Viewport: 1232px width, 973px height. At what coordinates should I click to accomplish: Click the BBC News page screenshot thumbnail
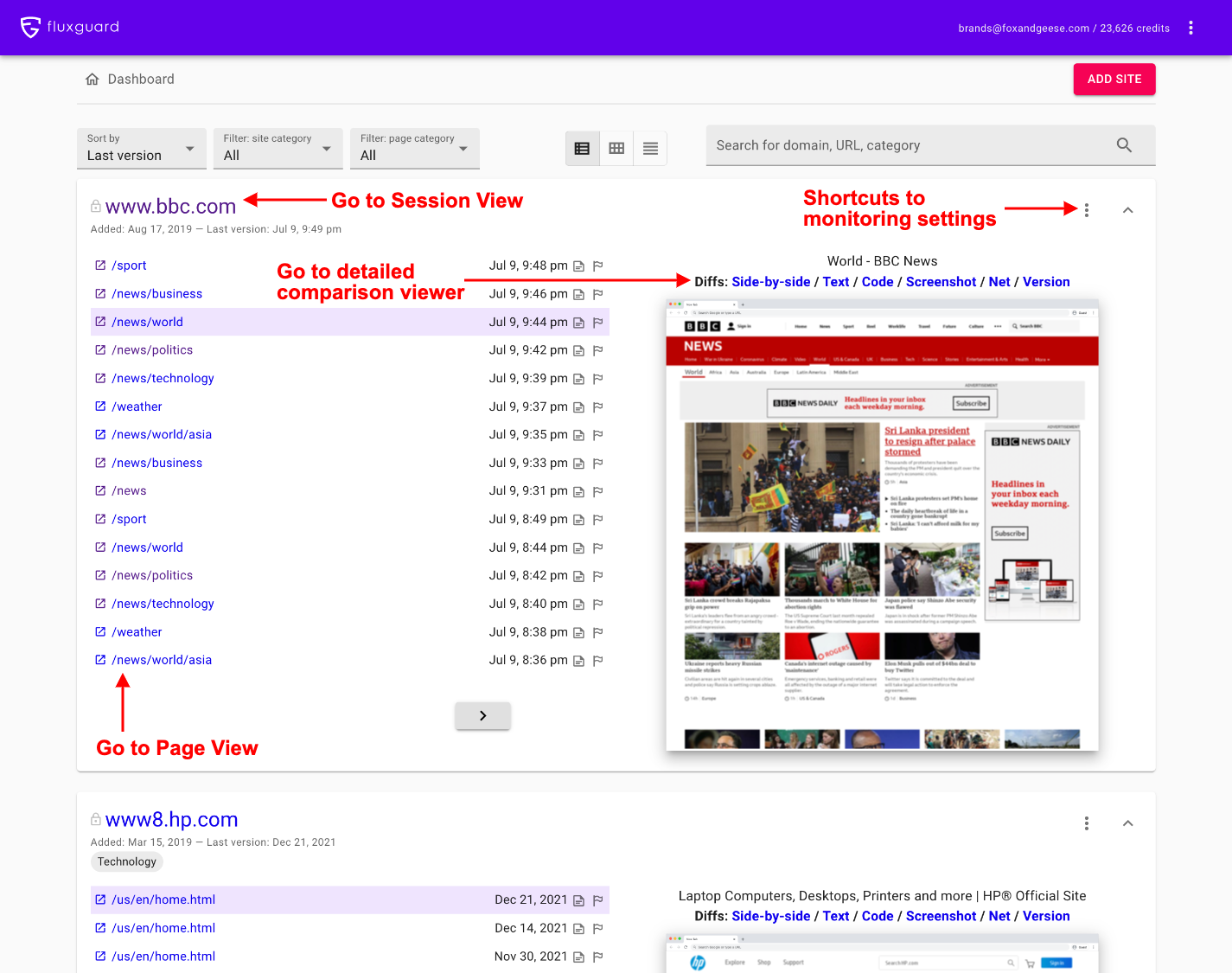[882, 525]
